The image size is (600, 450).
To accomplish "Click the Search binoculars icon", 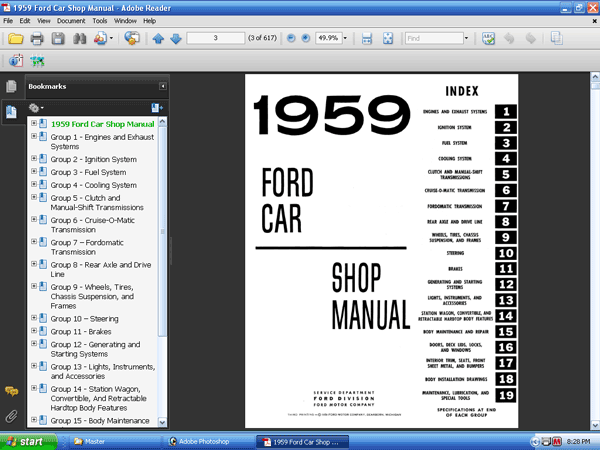I will [79, 38].
